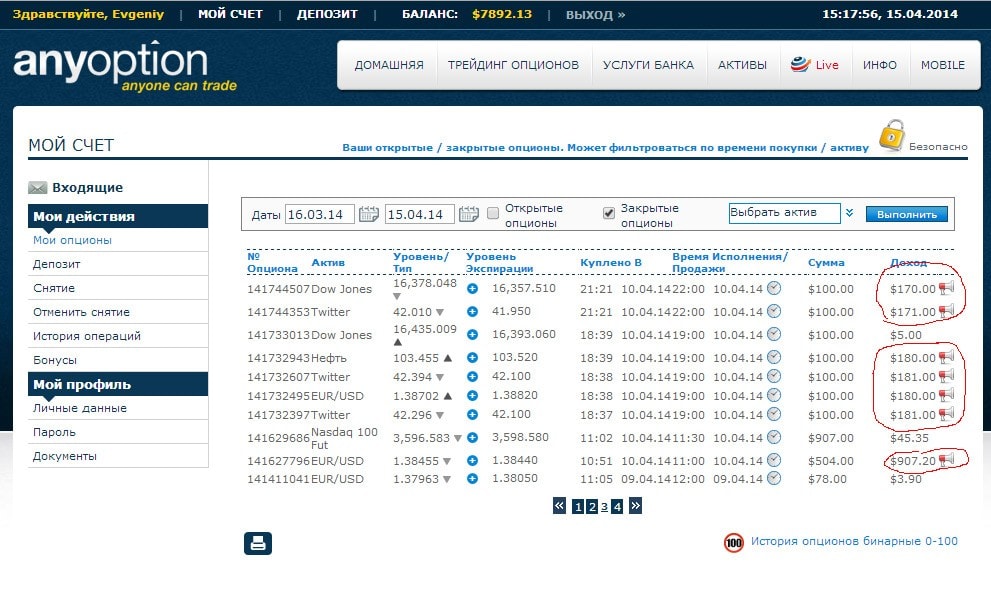Screen dimensions: 991x594
Task: Click the envelope icon next to Входящие
Action: 38,187
